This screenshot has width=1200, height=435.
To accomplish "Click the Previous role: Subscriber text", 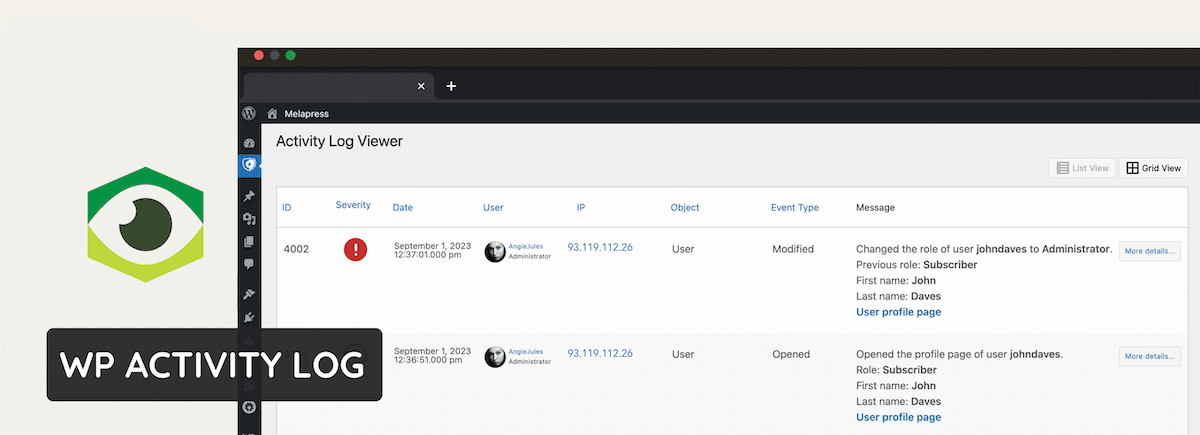I will tap(917, 265).
